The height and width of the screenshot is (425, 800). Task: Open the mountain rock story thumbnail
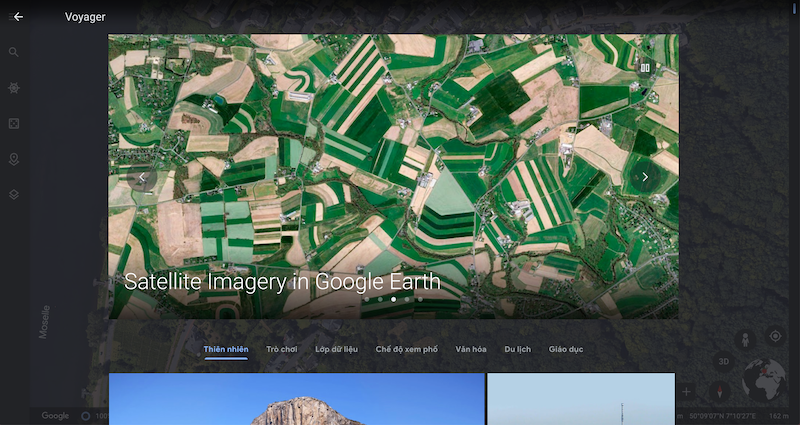[x=296, y=399]
